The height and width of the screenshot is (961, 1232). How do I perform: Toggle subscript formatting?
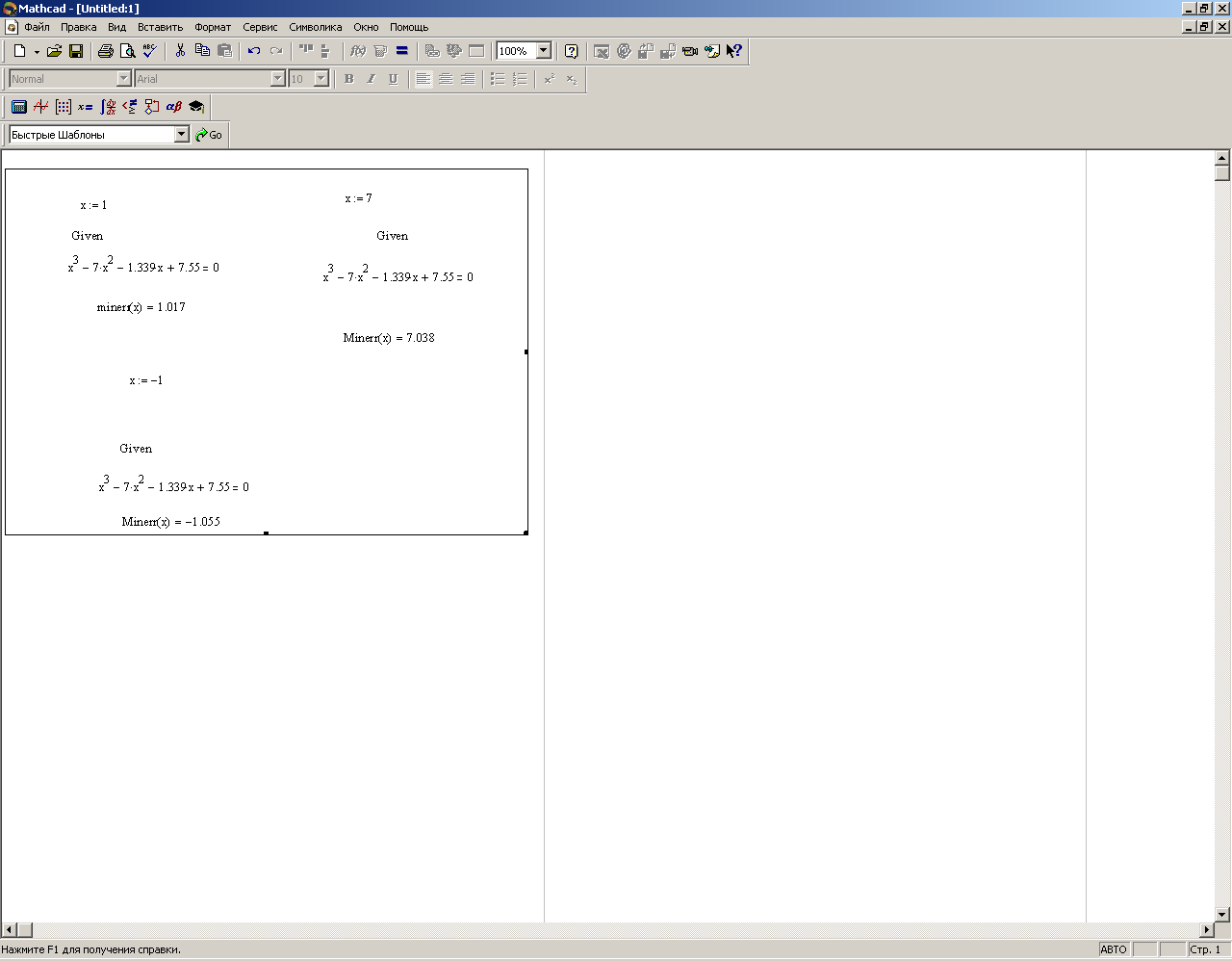(x=572, y=79)
